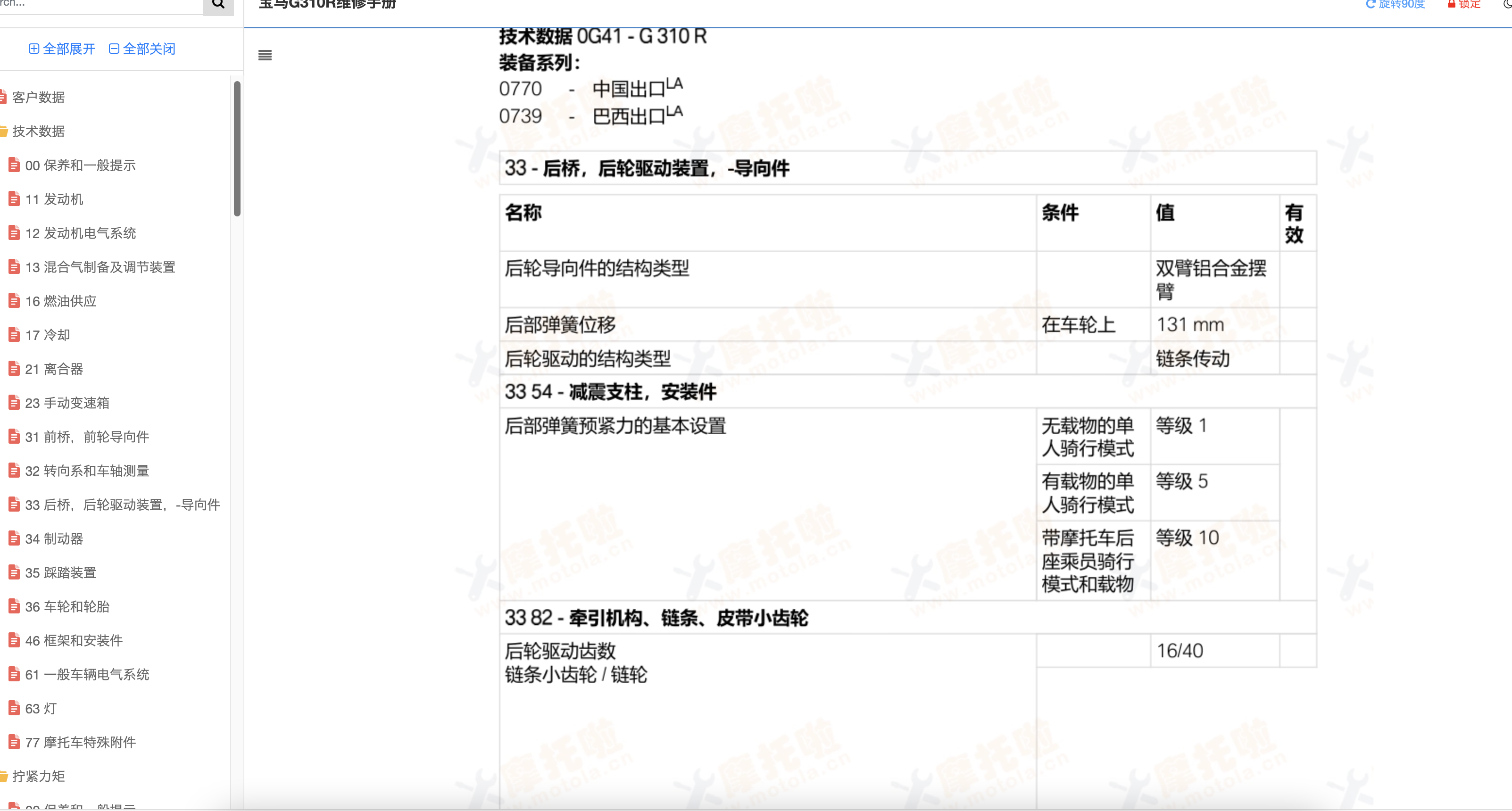1512x811 pixels.
Task: Click document icon beside 11 发动机
Action: [x=14, y=199]
